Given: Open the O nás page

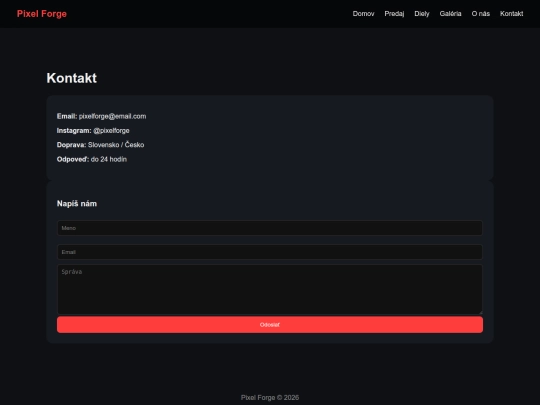Looking at the screenshot, I should click(481, 14).
